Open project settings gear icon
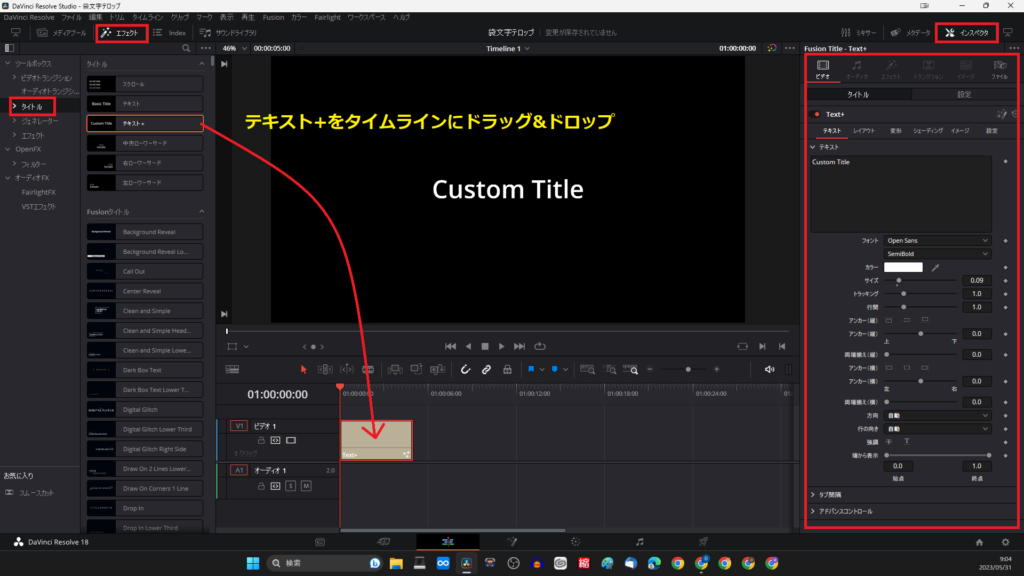 [x=1006, y=542]
